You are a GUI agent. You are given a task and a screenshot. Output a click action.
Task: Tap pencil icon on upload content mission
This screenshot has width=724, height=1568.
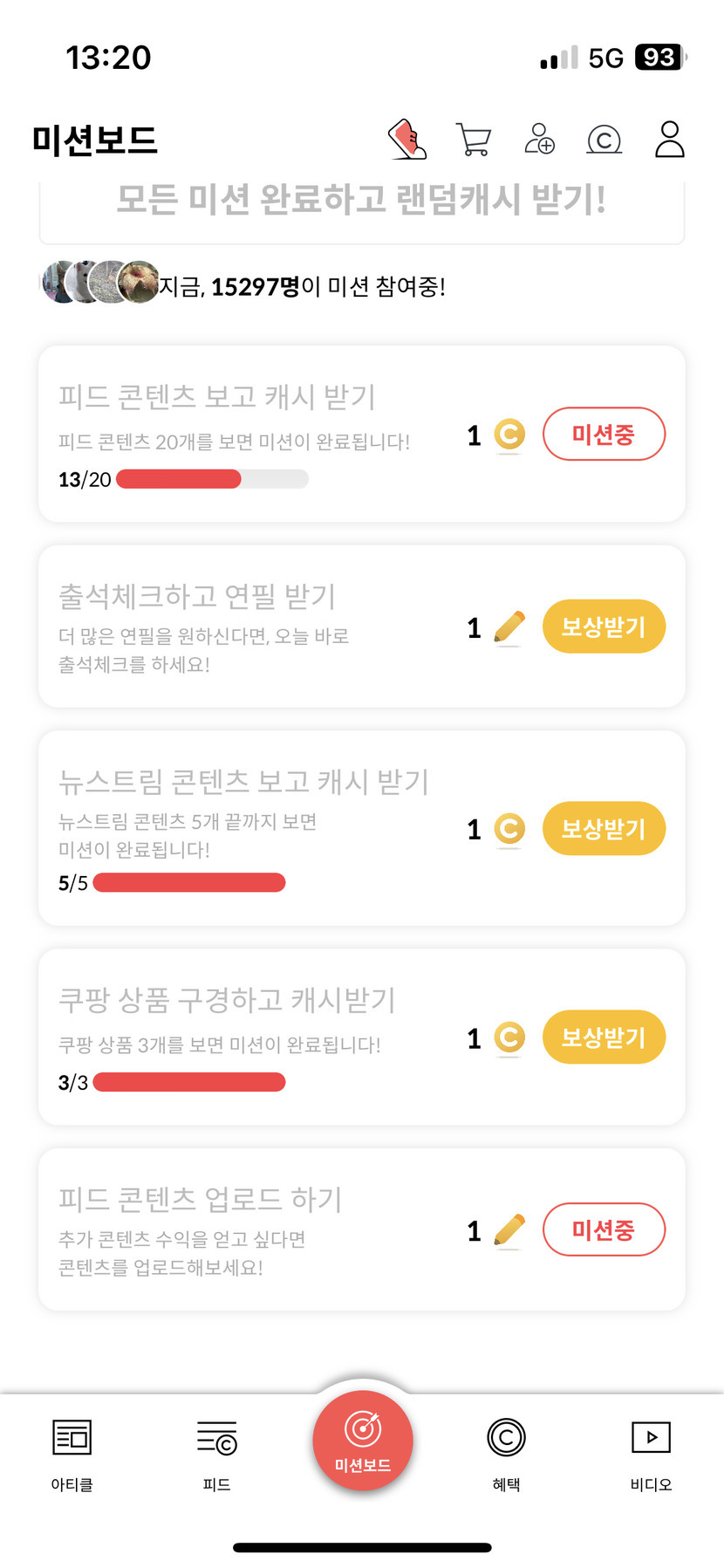pyautogui.click(x=509, y=1231)
